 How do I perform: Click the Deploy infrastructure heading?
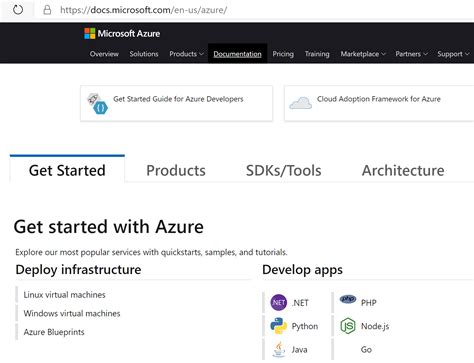pyautogui.click(x=78, y=269)
